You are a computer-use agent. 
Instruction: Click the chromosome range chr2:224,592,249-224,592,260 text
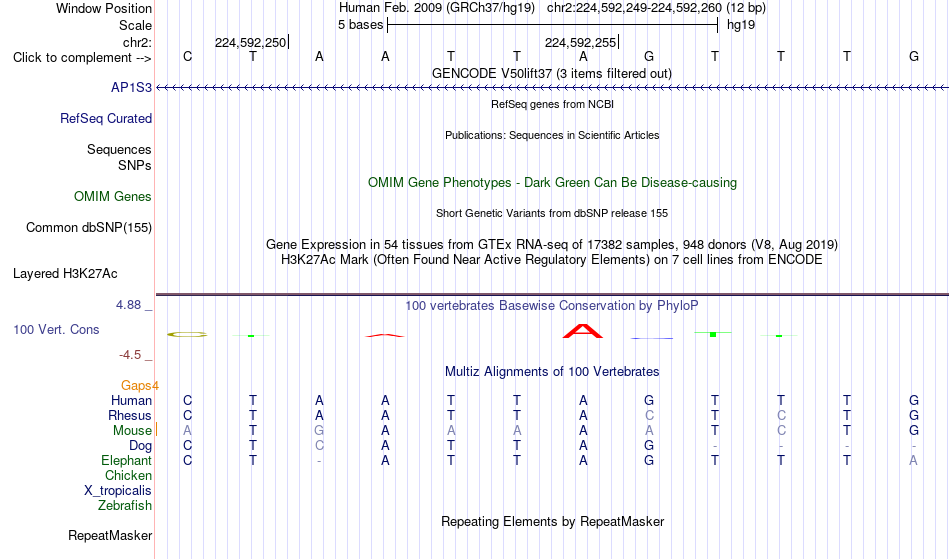(x=634, y=8)
